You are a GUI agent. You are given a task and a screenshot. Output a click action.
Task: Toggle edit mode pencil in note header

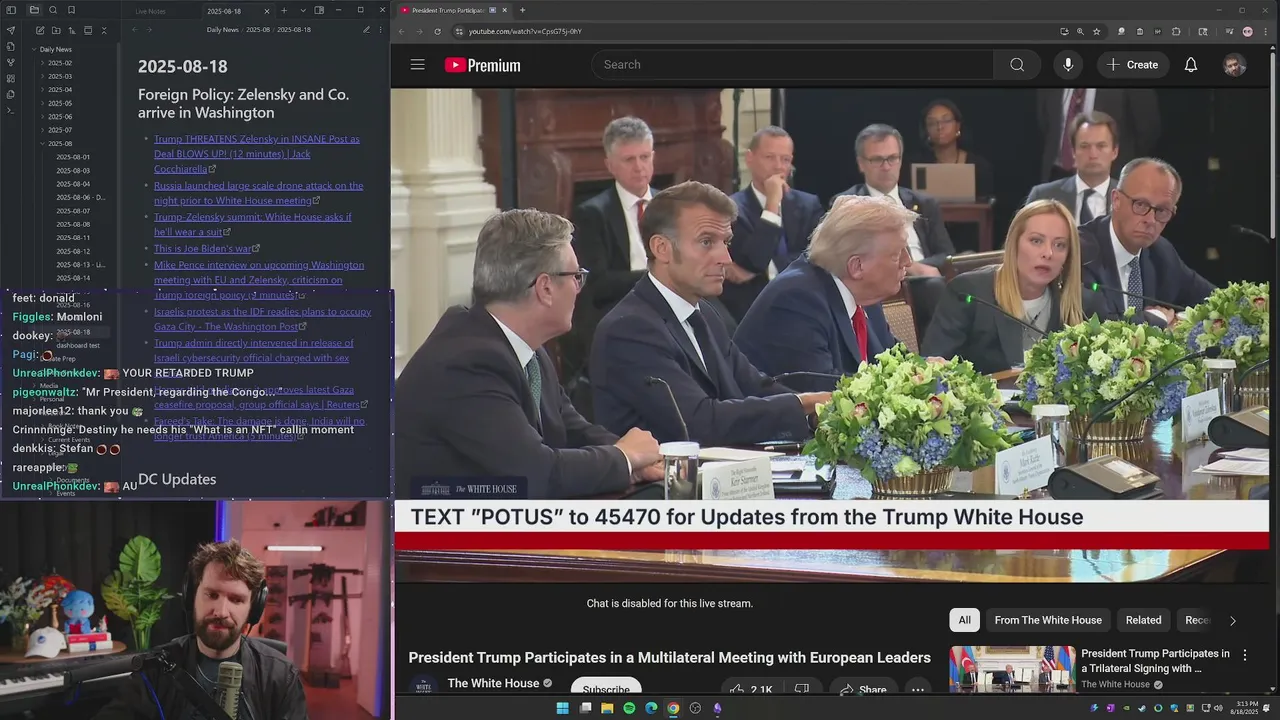[366, 30]
